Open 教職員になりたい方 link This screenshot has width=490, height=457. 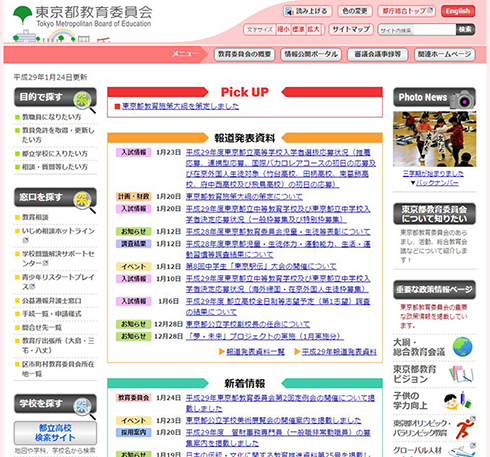pos(51,117)
